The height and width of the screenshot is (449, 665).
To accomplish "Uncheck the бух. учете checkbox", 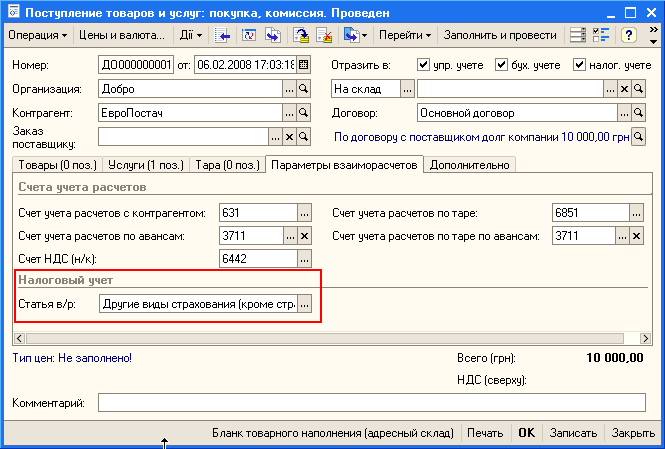I will pos(502,65).
